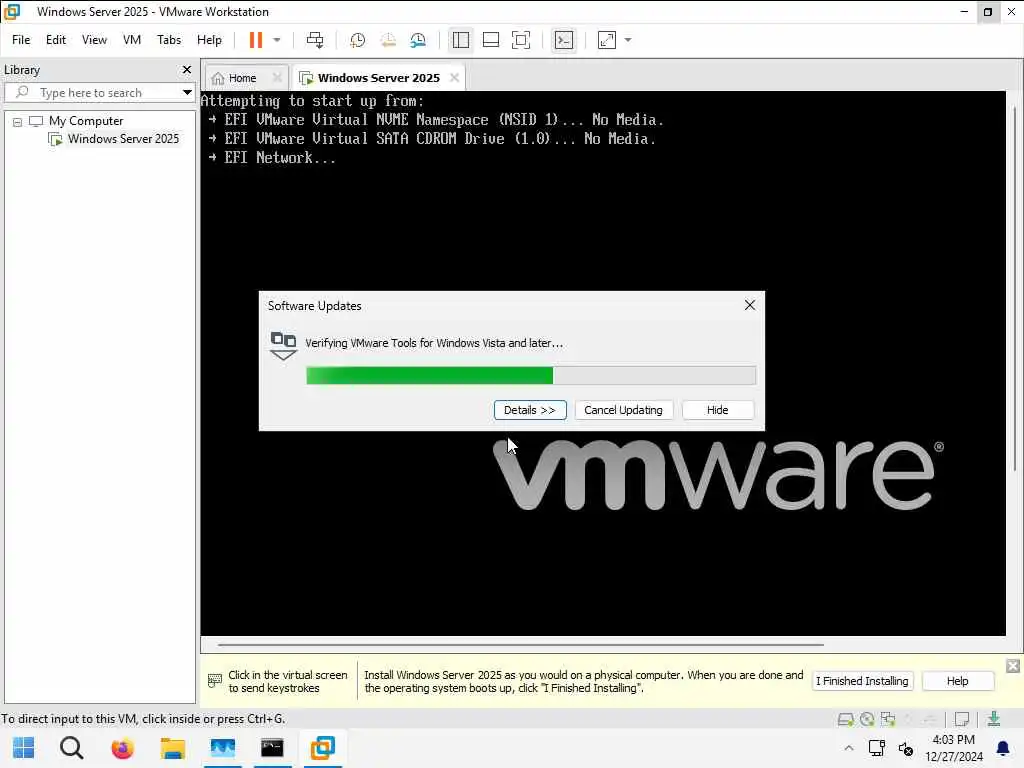
Task: Enter full screen mode icon
Action: click(x=520, y=40)
